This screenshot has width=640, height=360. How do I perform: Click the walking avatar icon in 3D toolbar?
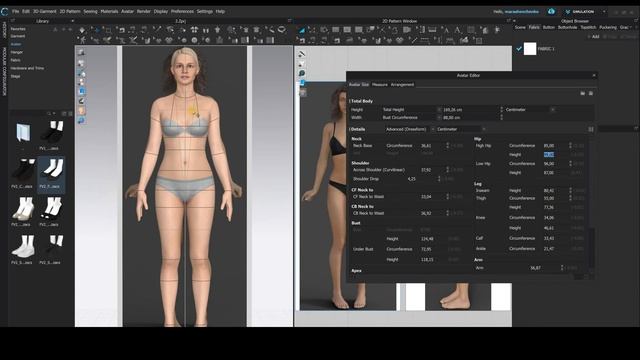point(82,40)
